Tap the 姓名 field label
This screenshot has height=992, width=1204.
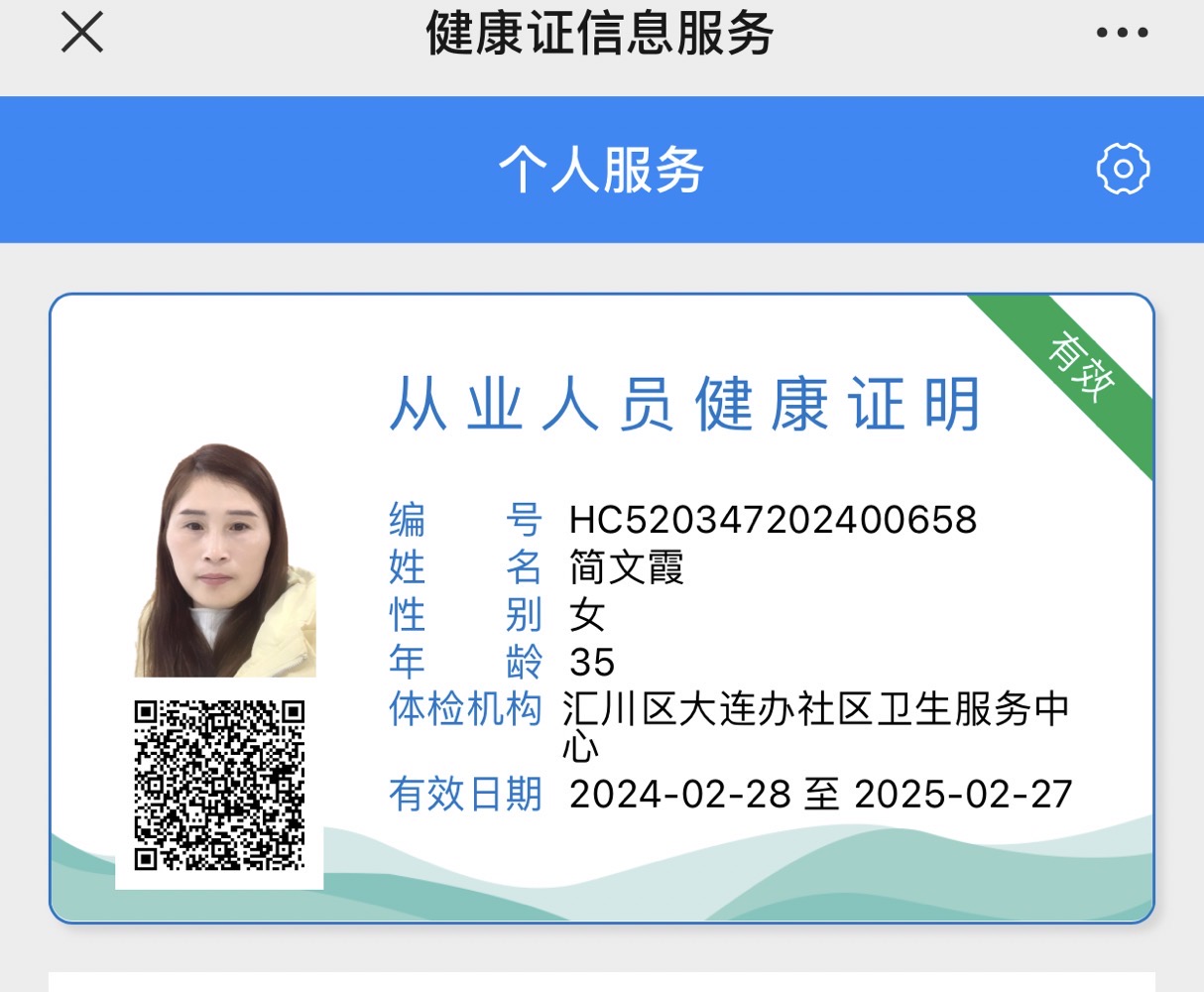point(464,567)
